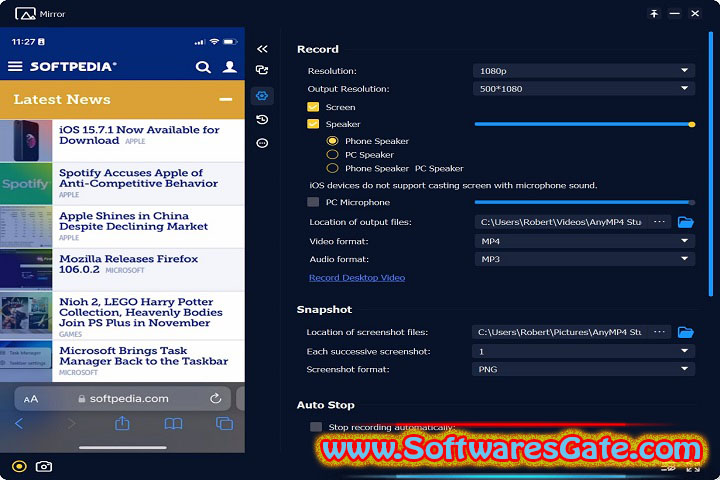This screenshot has width=720, height=480.
Task: Open the Screenshot format PNG dropdown
Action: (583, 369)
